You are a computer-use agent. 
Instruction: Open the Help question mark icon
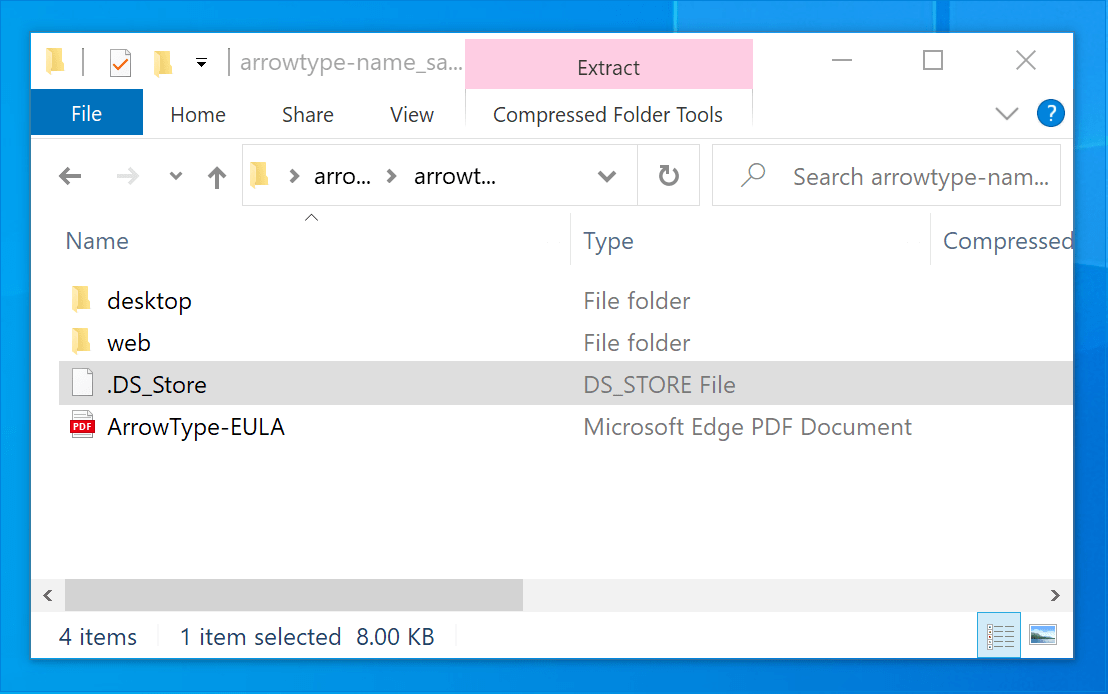1050,113
